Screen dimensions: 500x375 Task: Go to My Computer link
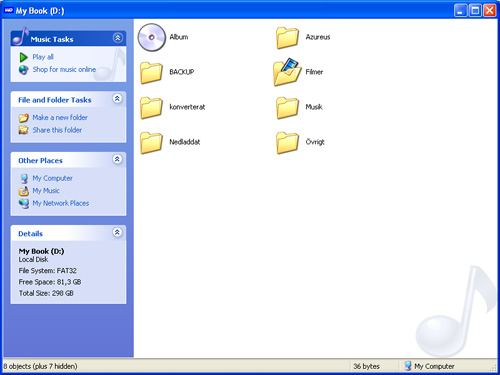point(52,178)
